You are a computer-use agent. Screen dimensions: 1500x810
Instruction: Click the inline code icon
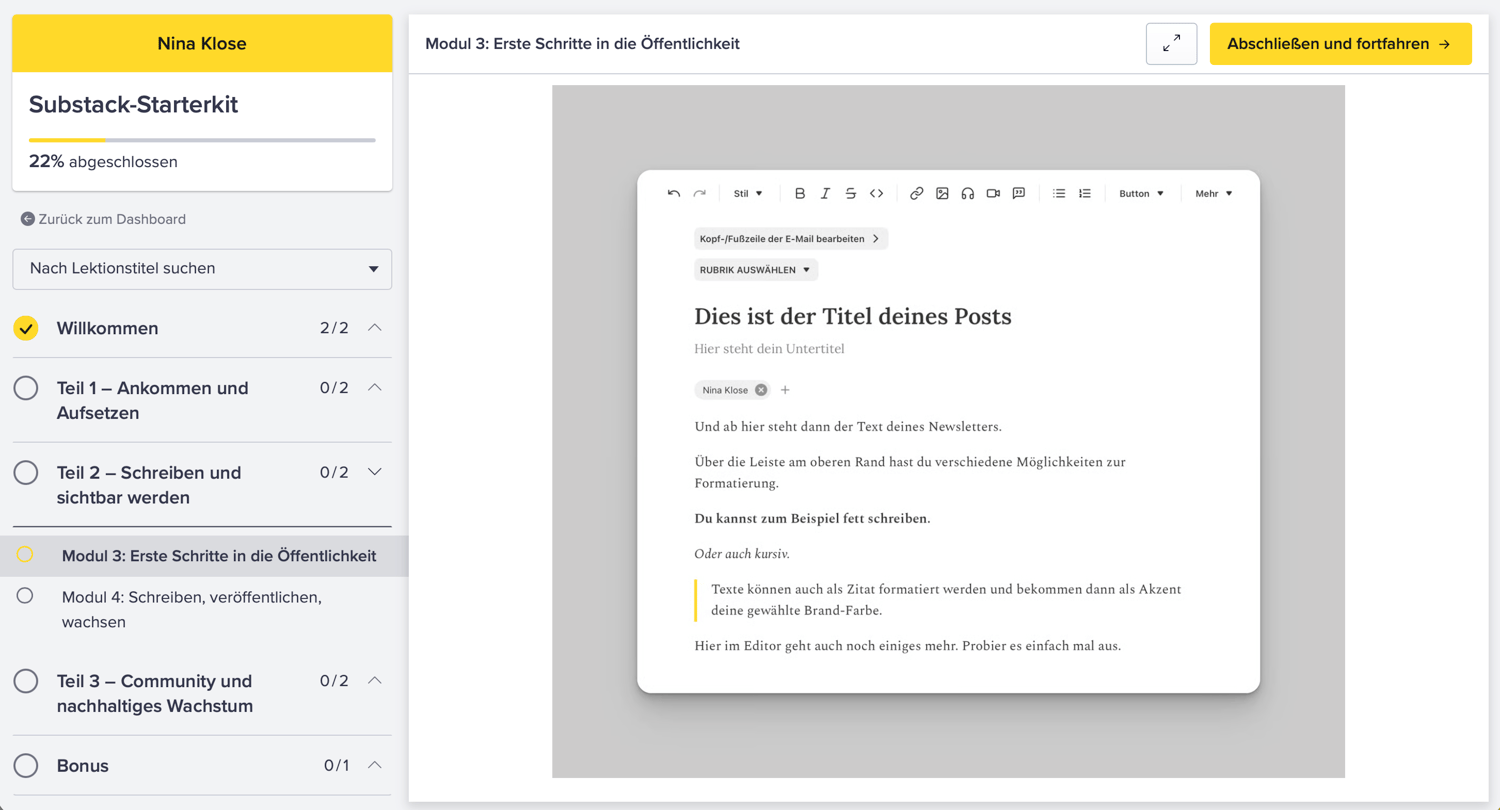click(877, 194)
